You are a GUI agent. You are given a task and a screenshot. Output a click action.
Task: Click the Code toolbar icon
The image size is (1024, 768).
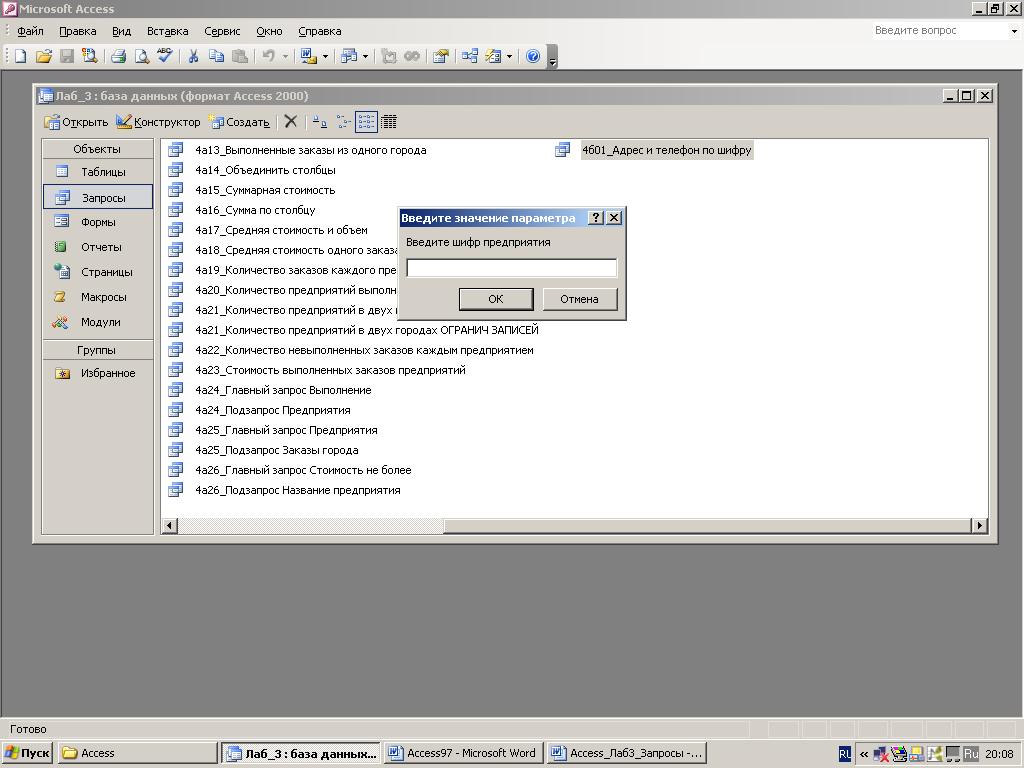click(x=389, y=56)
